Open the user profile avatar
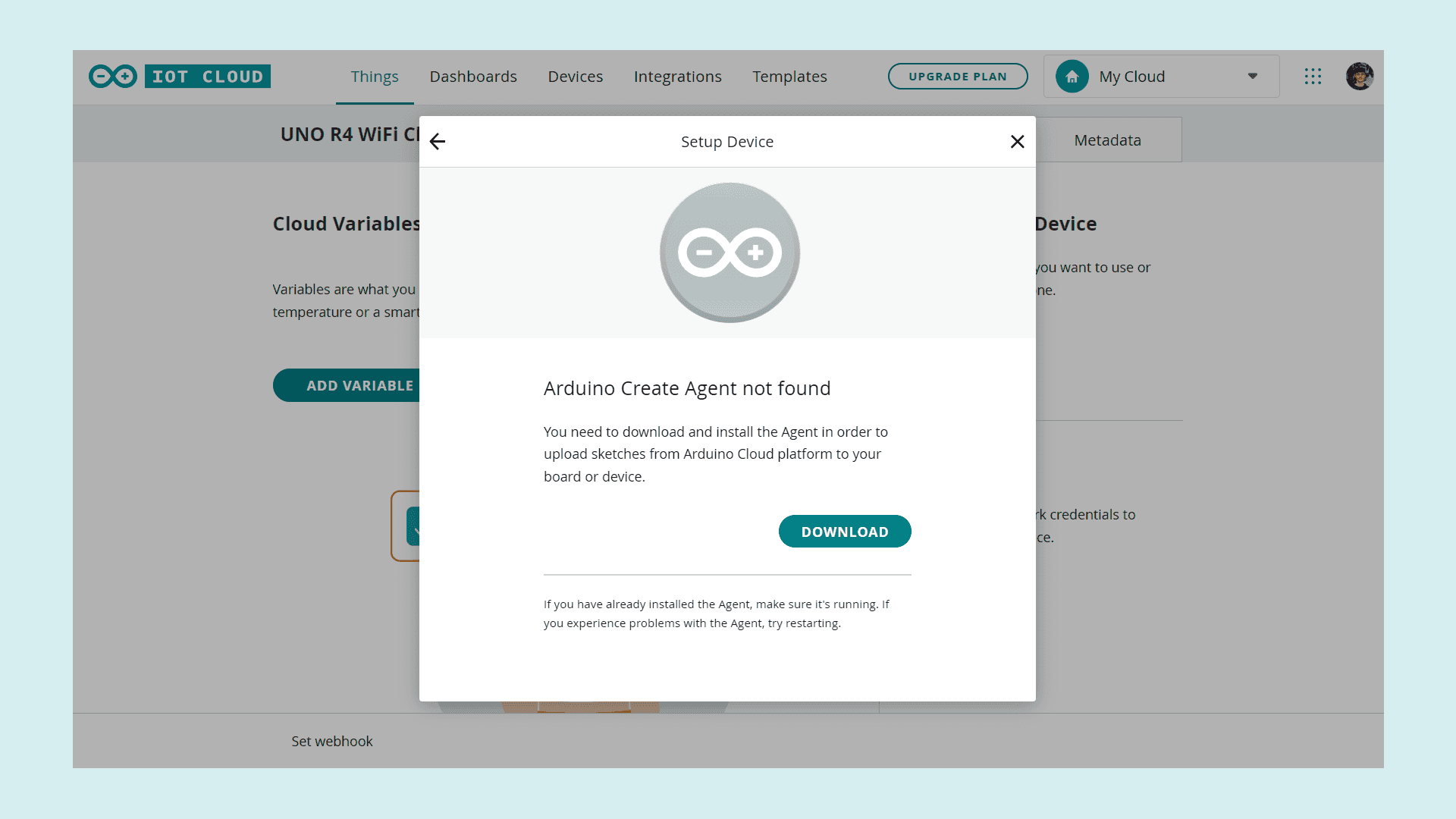The height and width of the screenshot is (819, 1456). (1359, 77)
